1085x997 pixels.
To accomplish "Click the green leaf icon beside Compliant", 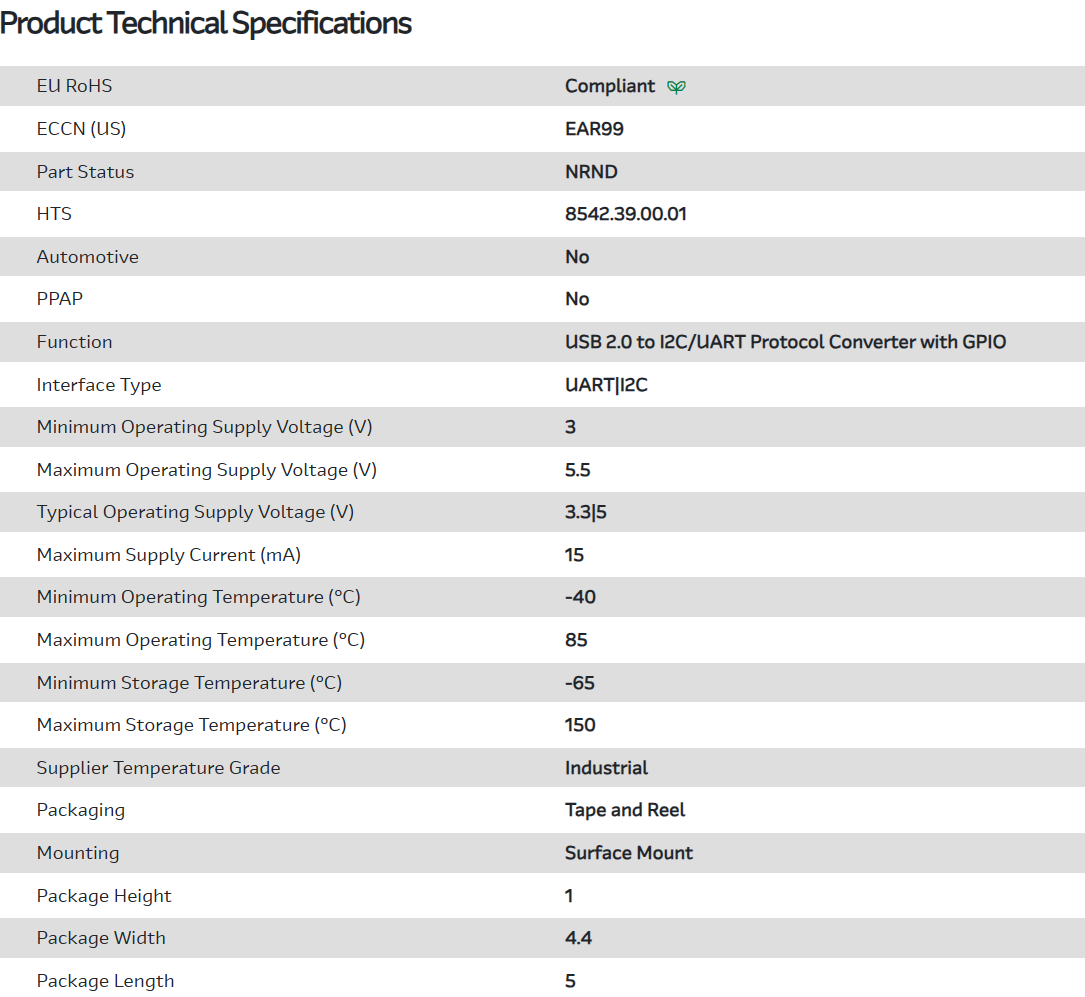I will pyautogui.click(x=677, y=87).
